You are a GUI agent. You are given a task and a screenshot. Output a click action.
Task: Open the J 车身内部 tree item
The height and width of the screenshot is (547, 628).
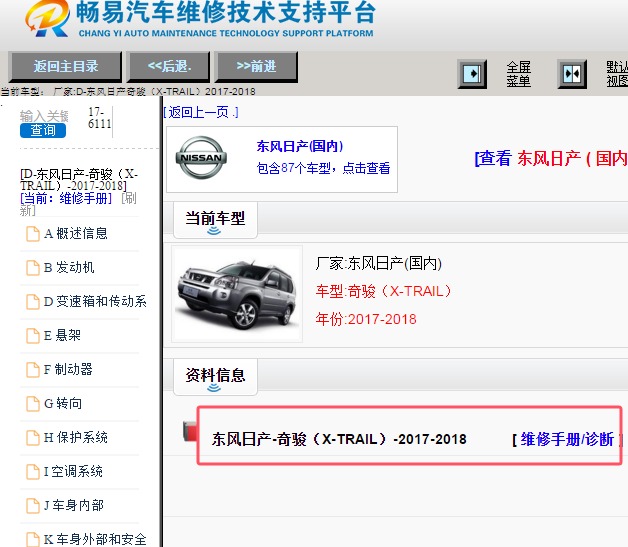[74, 505]
